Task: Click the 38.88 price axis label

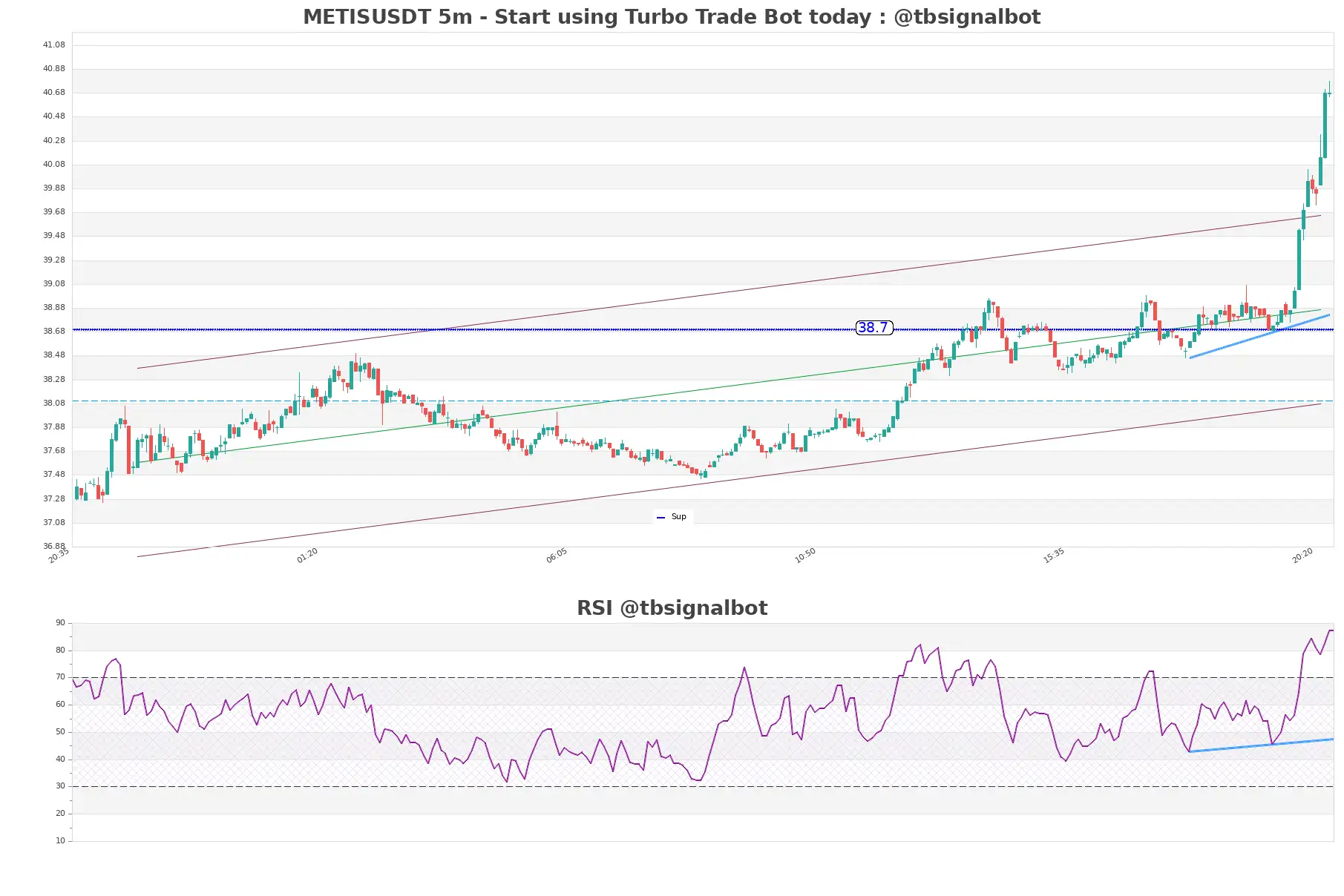Action: click(53, 308)
